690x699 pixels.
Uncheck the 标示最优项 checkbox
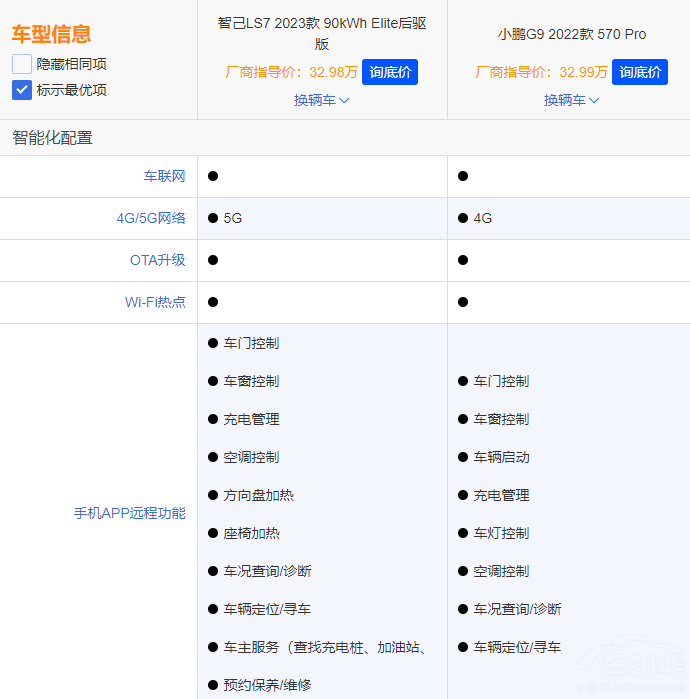pos(22,90)
